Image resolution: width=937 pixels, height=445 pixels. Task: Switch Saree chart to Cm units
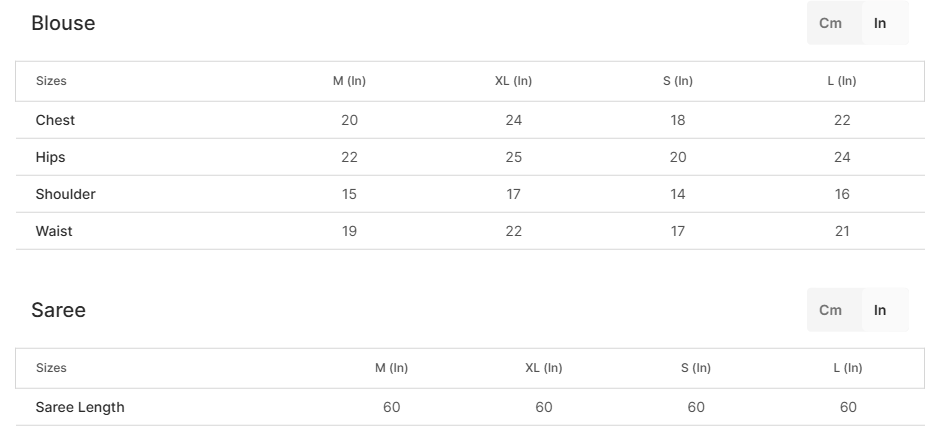coord(830,310)
